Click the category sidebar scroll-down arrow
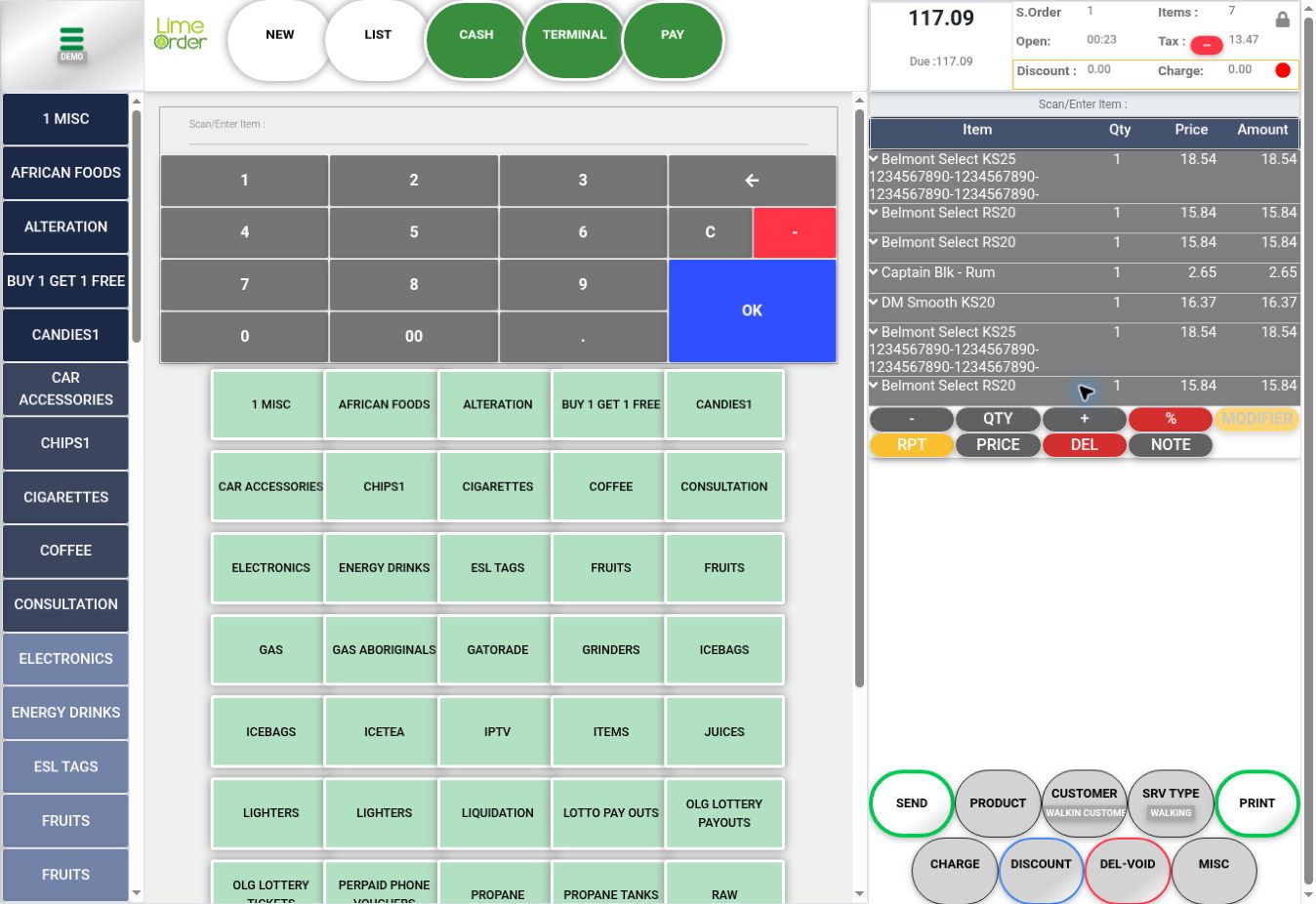Image resolution: width=1316 pixels, height=904 pixels. [137, 892]
